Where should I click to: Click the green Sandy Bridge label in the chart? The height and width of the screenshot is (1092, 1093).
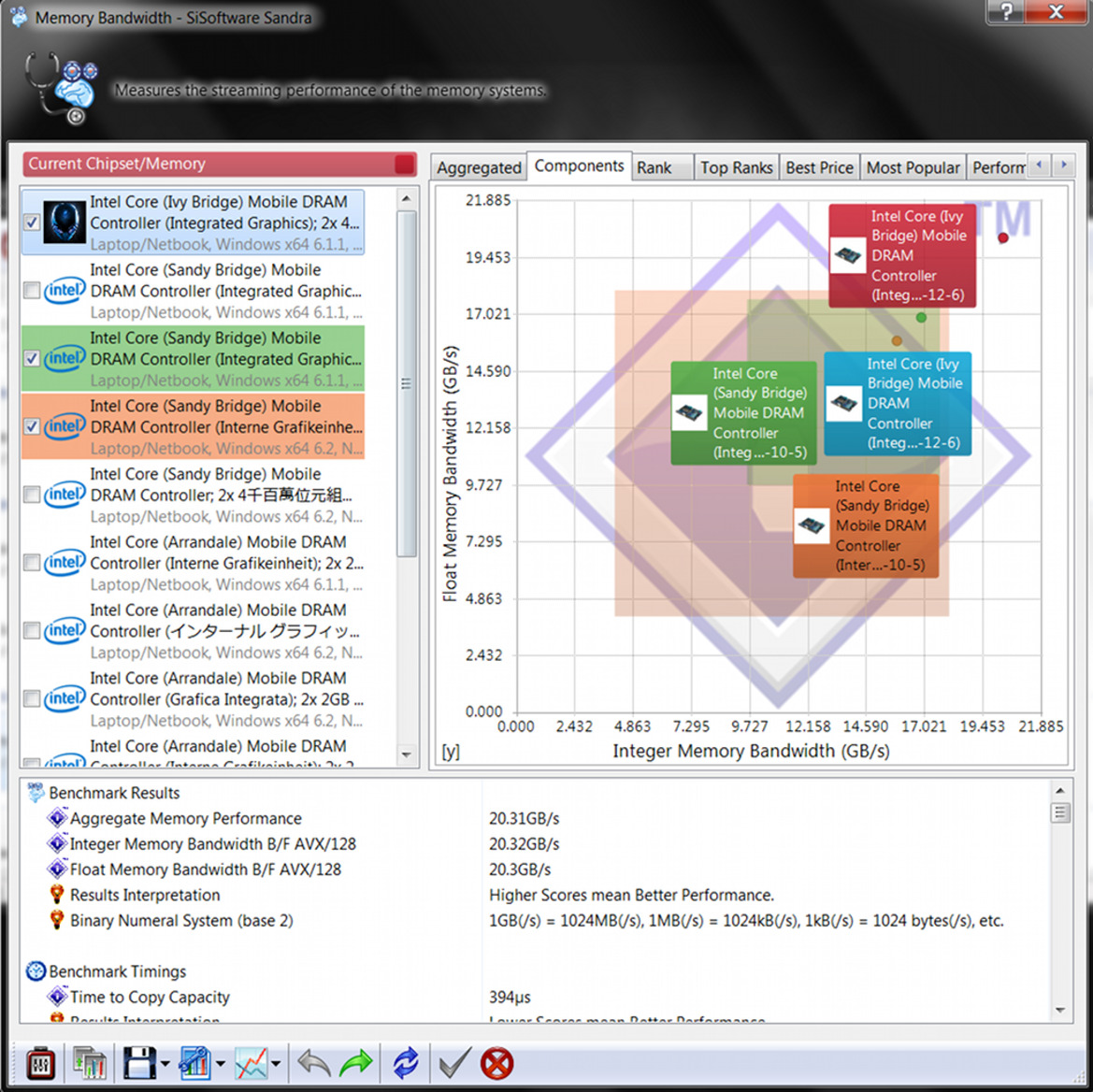(743, 412)
